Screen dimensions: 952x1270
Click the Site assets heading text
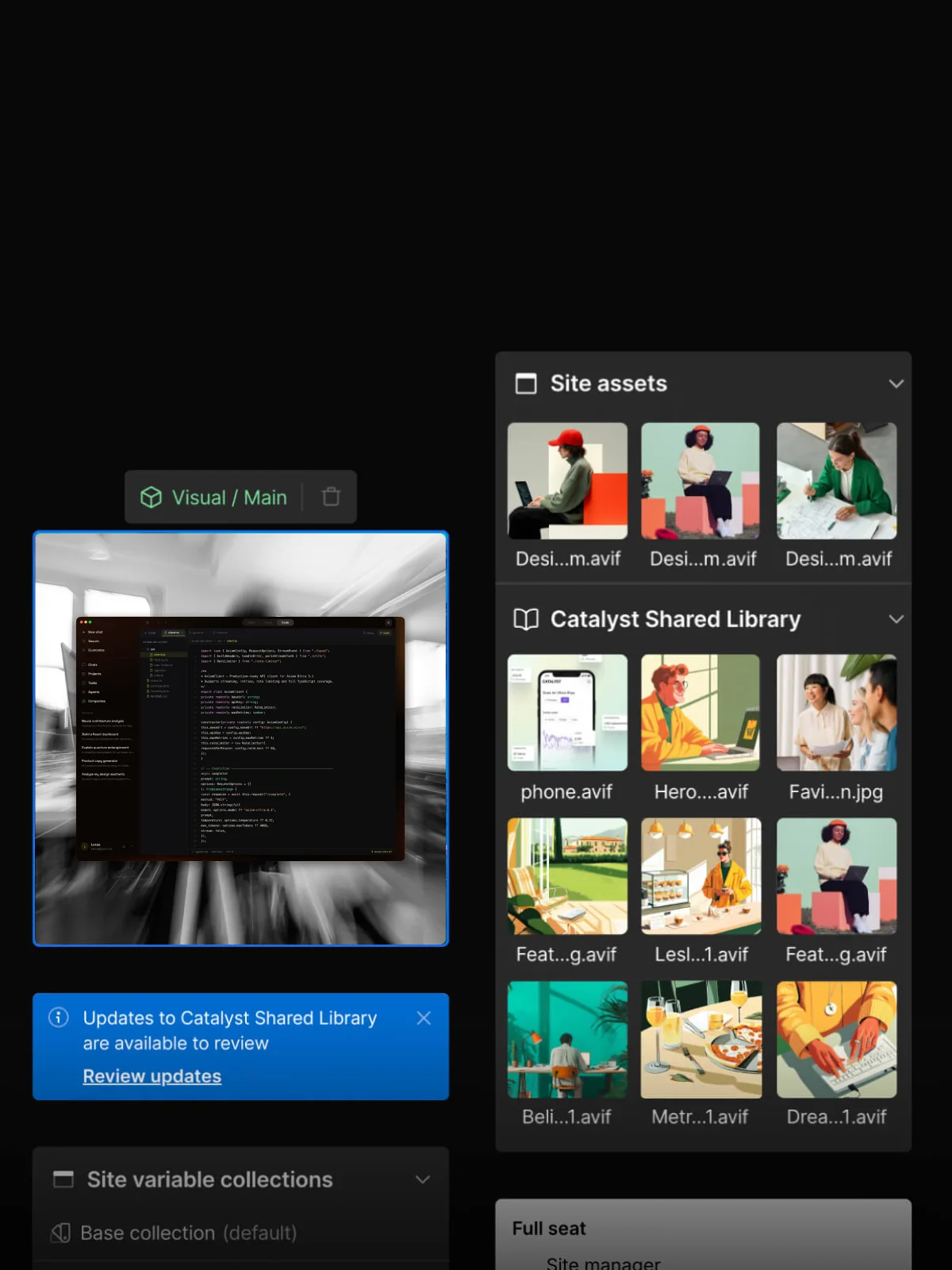click(608, 383)
